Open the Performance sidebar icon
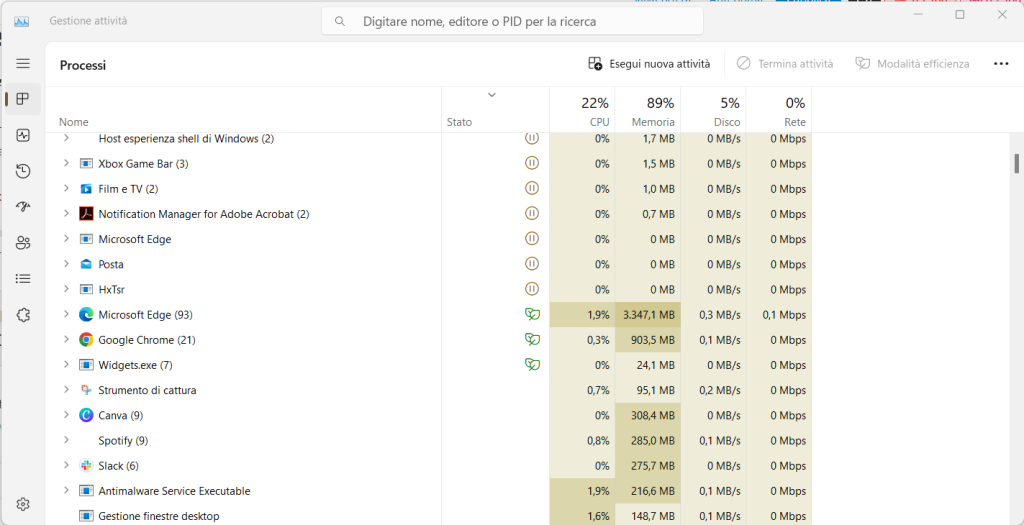 (x=23, y=135)
